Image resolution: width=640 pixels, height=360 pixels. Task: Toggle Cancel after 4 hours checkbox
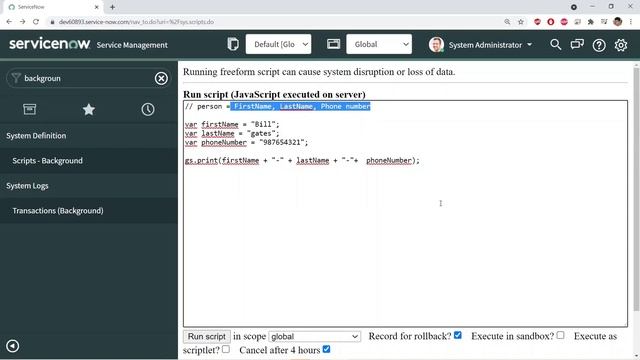point(327,349)
